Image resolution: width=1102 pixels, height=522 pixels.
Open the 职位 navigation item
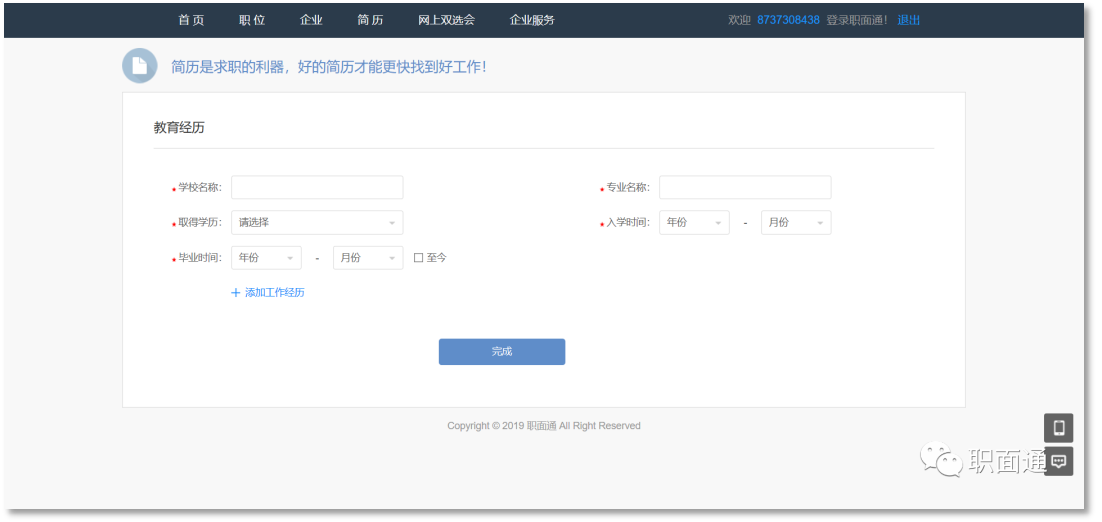(x=252, y=20)
